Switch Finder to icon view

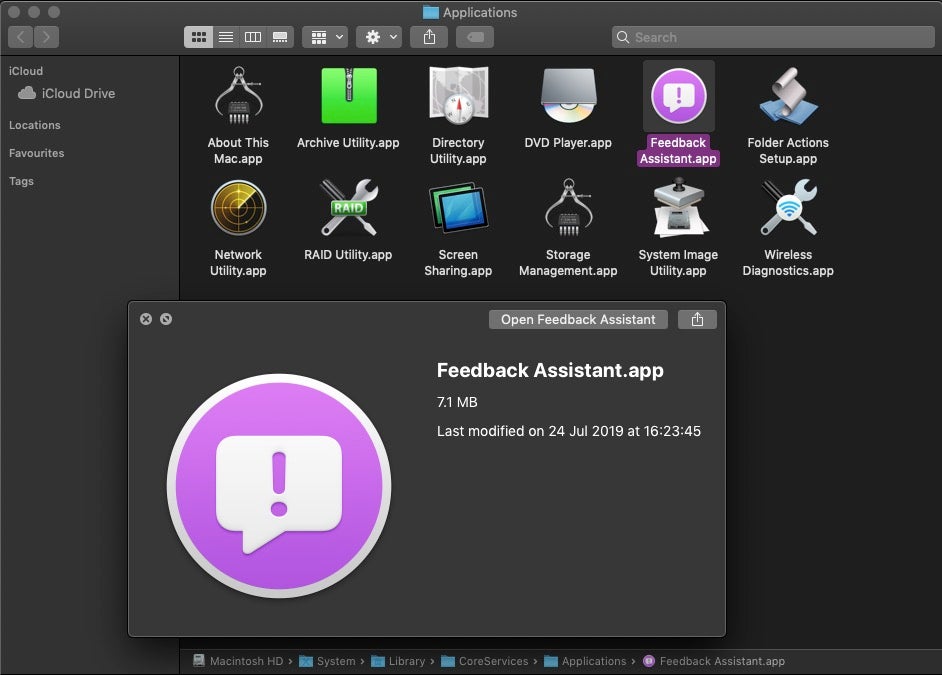[198, 37]
